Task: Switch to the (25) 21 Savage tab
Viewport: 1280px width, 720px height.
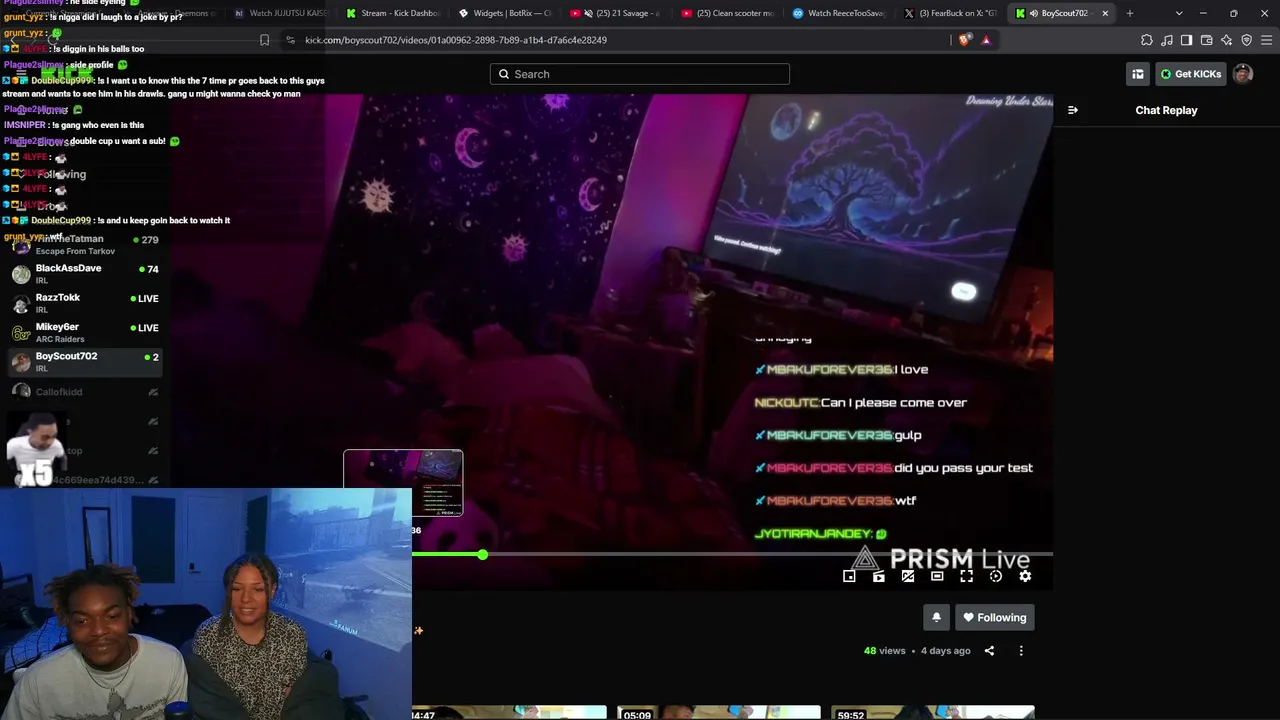Action: 616,13
